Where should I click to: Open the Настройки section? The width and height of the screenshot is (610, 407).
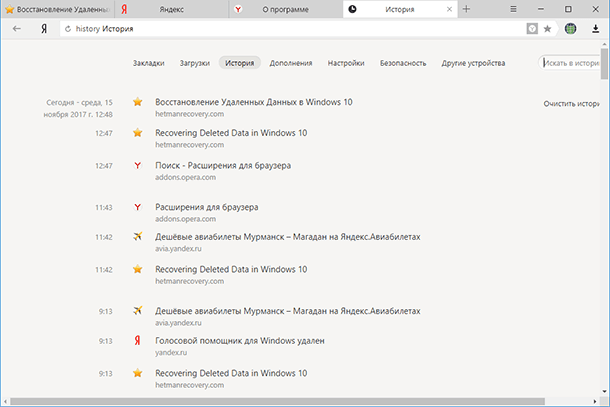pyautogui.click(x=346, y=63)
